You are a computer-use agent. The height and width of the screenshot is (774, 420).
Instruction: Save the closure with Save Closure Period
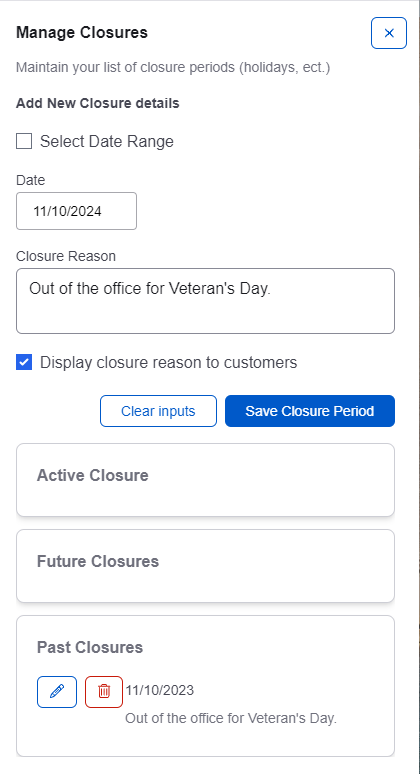click(x=310, y=411)
